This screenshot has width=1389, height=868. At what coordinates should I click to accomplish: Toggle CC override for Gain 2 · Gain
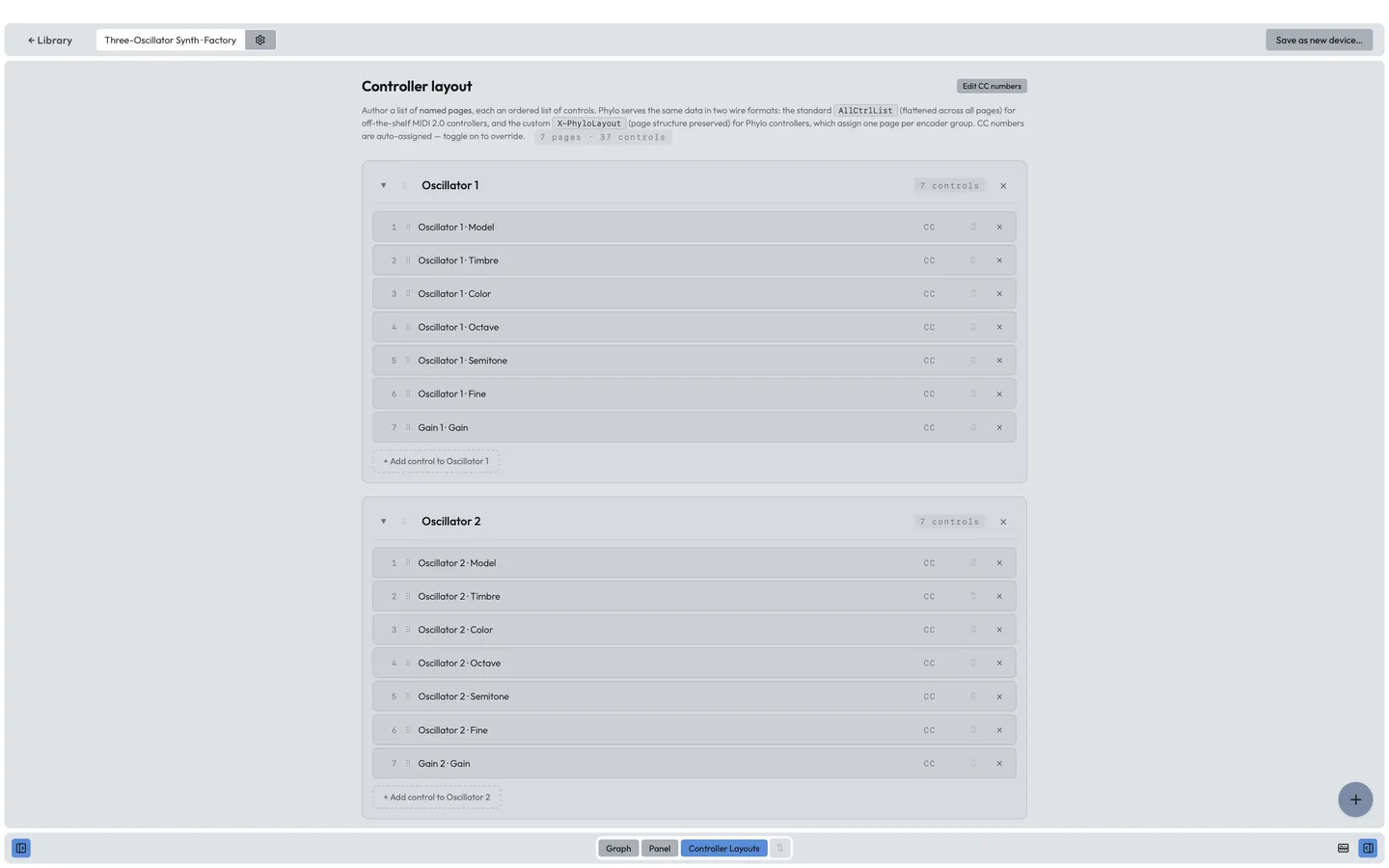tap(929, 764)
